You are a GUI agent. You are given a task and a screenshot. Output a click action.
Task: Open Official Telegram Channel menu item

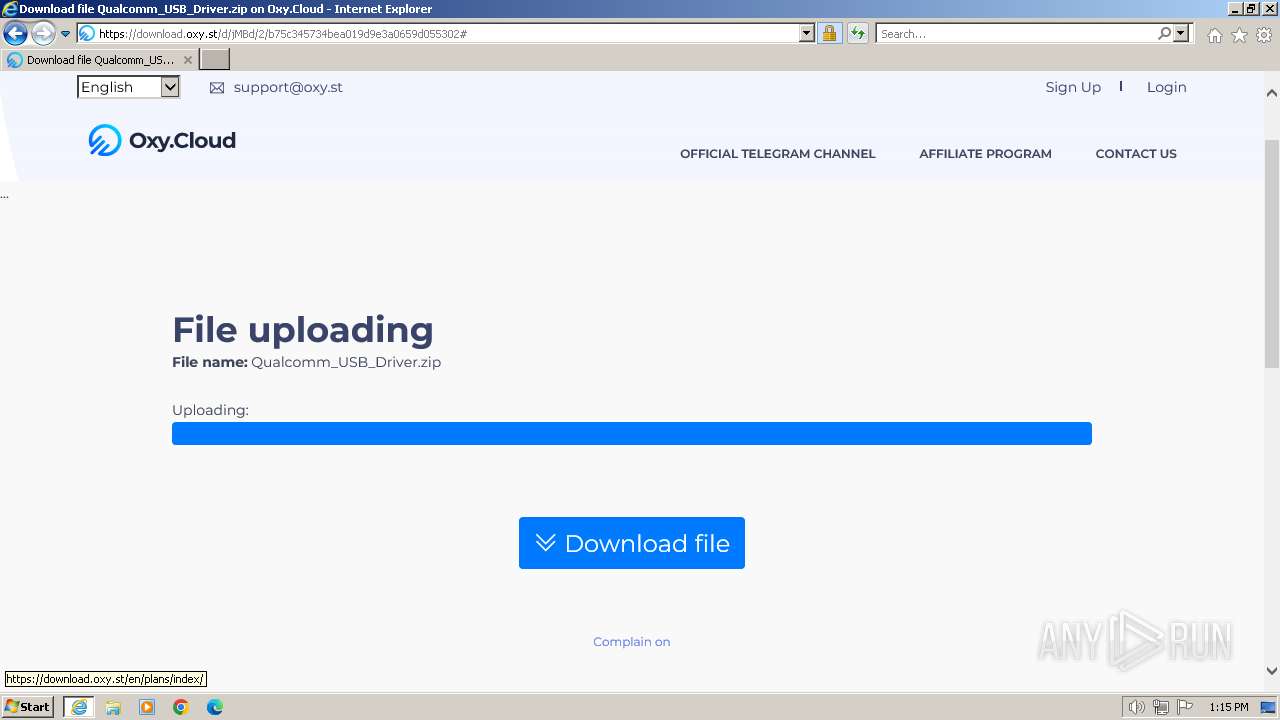777,154
